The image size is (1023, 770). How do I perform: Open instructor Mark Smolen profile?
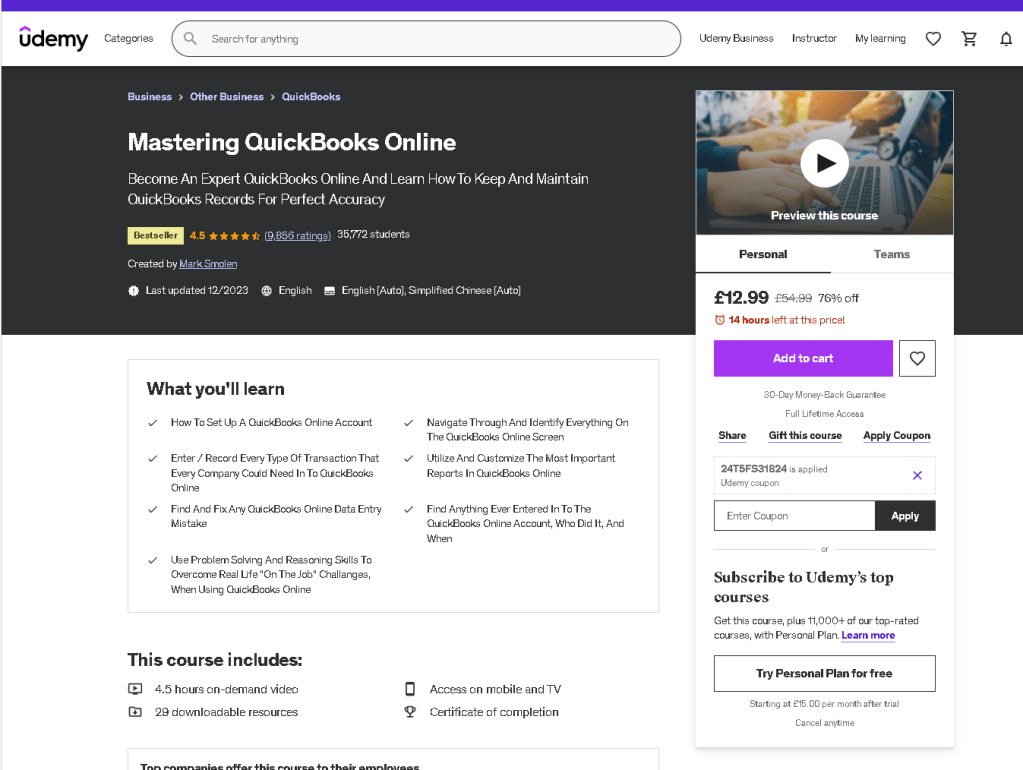click(x=208, y=264)
